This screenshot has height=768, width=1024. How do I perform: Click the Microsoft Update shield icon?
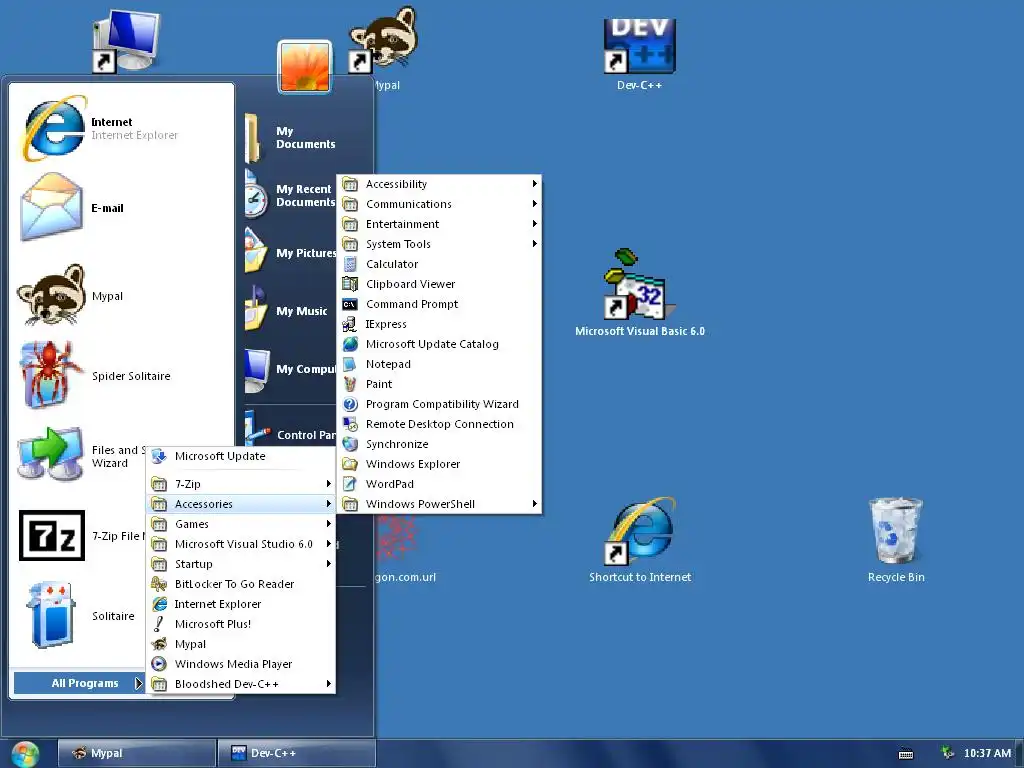(x=159, y=456)
